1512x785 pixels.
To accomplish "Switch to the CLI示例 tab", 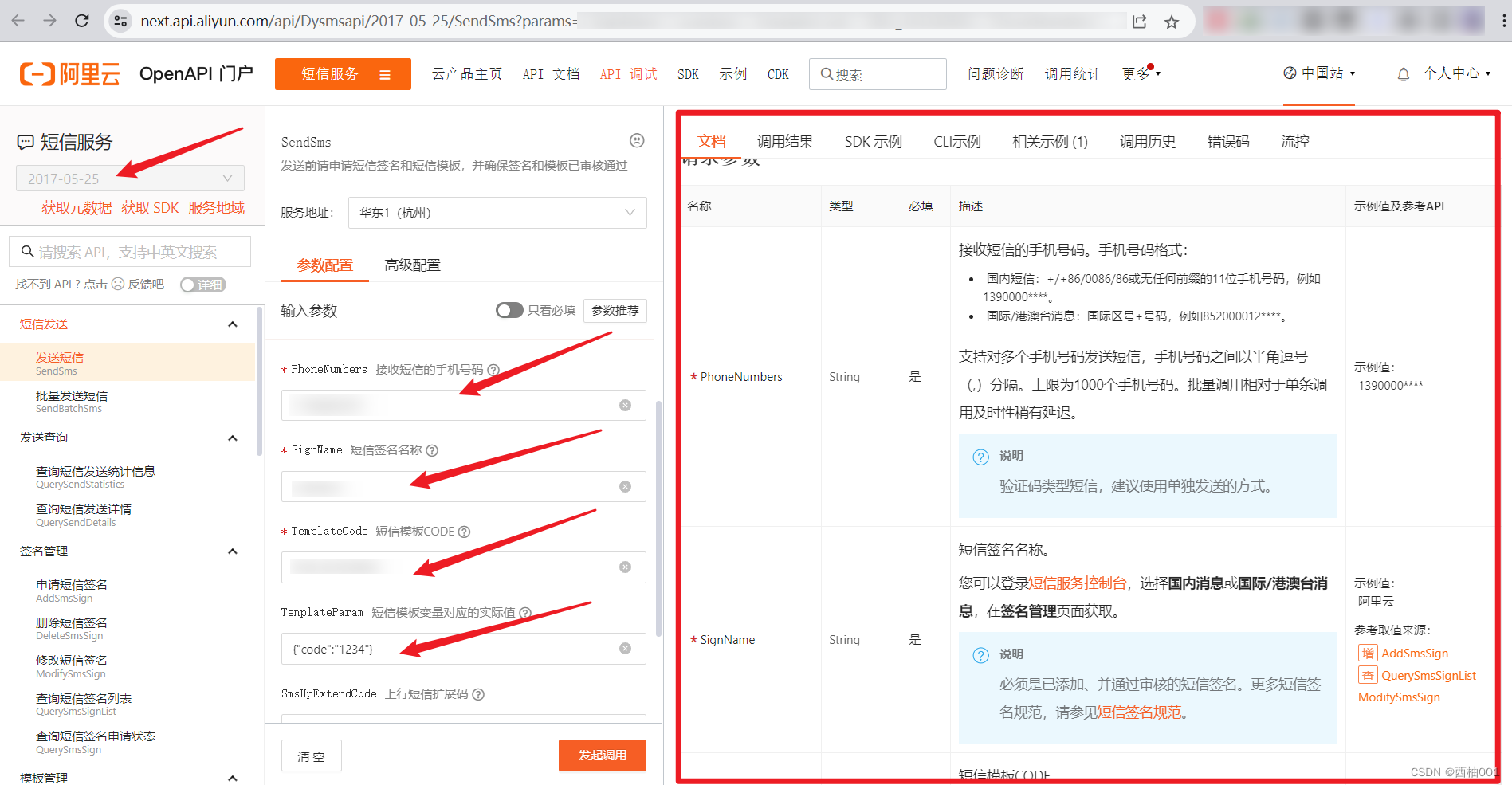I will [x=957, y=141].
